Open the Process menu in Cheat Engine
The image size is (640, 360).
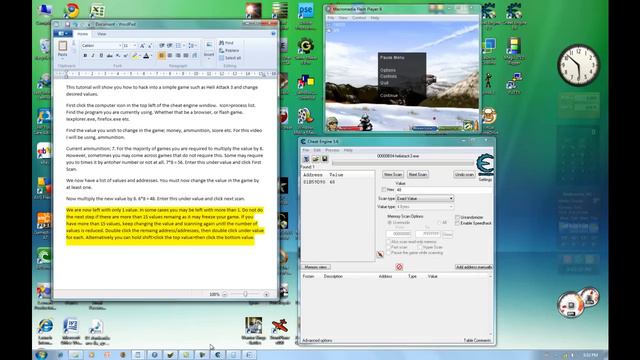[332, 150]
